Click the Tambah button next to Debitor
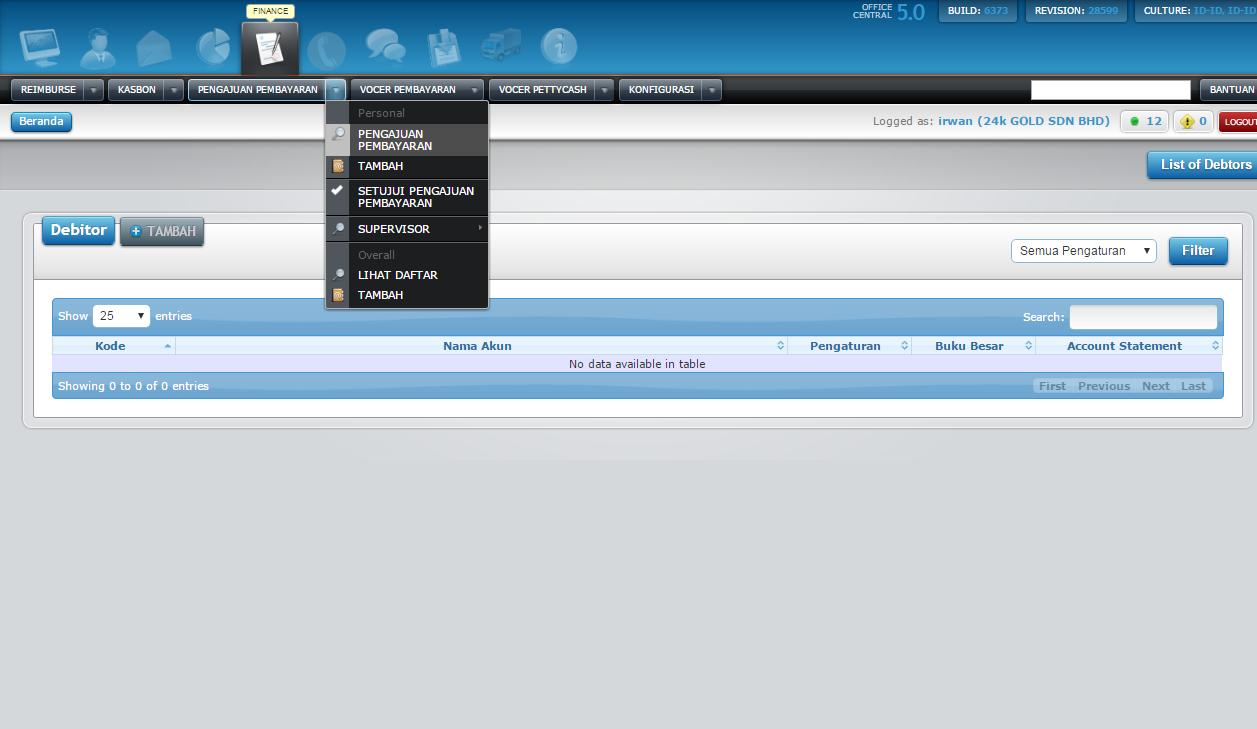Image resolution: width=1257 pixels, height=729 pixels. click(162, 231)
